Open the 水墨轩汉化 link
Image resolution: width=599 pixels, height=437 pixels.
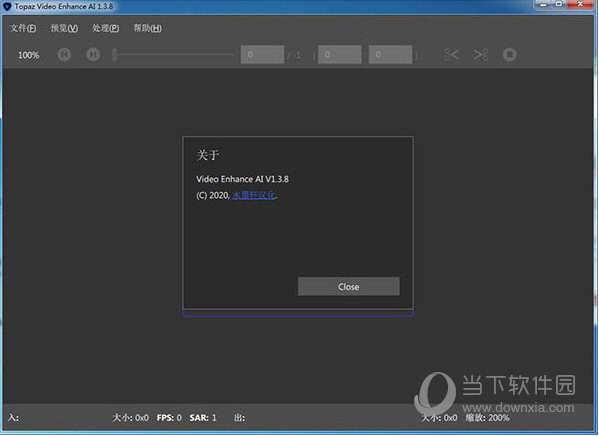[254, 195]
